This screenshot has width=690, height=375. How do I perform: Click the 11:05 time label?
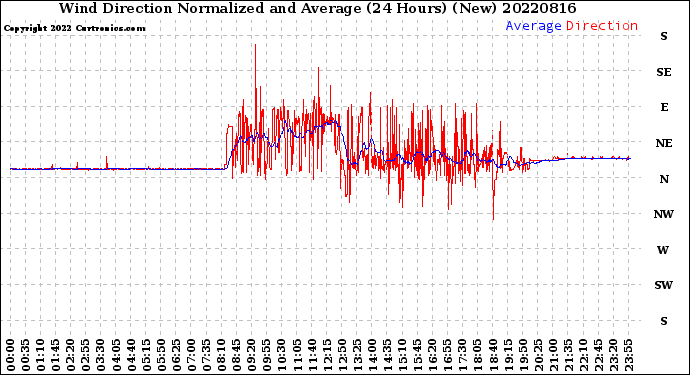[x=297, y=355]
